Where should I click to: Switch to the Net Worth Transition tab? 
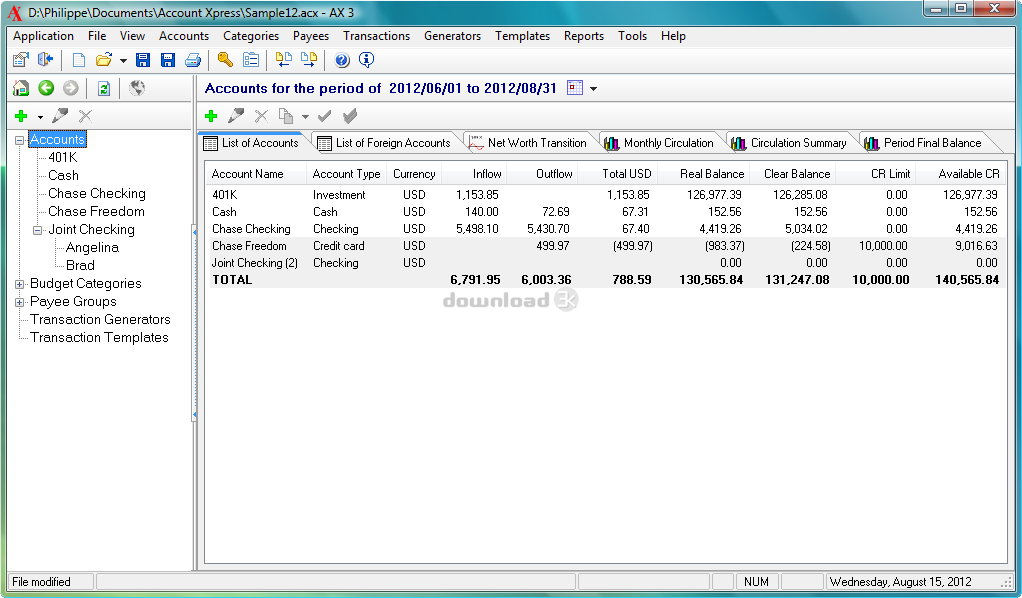click(x=536, y=143)
